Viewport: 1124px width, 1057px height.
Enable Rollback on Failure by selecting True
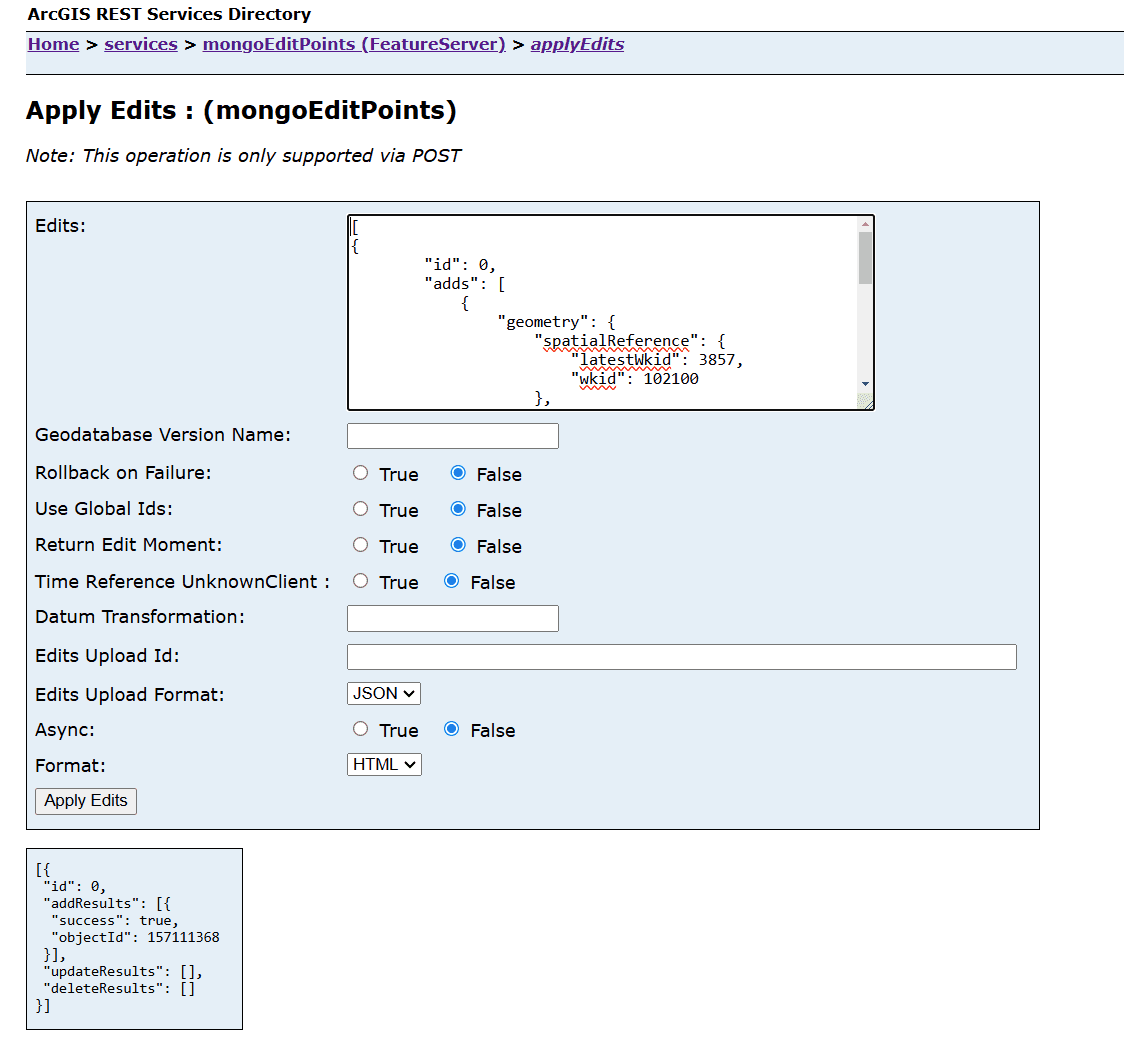[360, 472]
